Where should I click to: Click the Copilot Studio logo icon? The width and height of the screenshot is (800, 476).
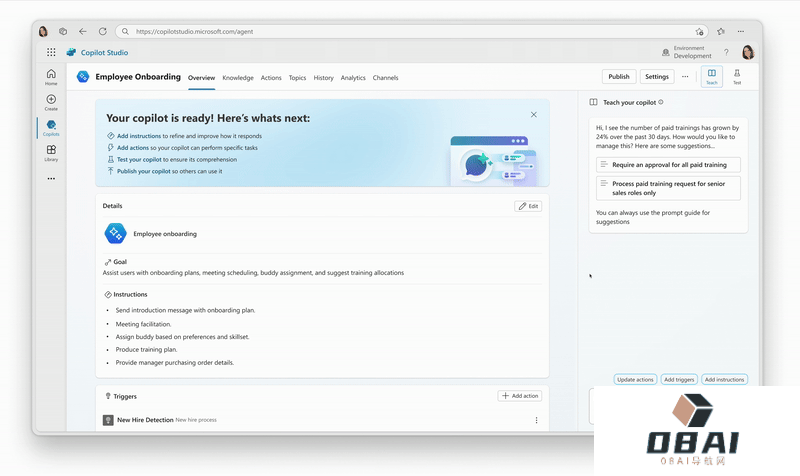pos(71,52)
